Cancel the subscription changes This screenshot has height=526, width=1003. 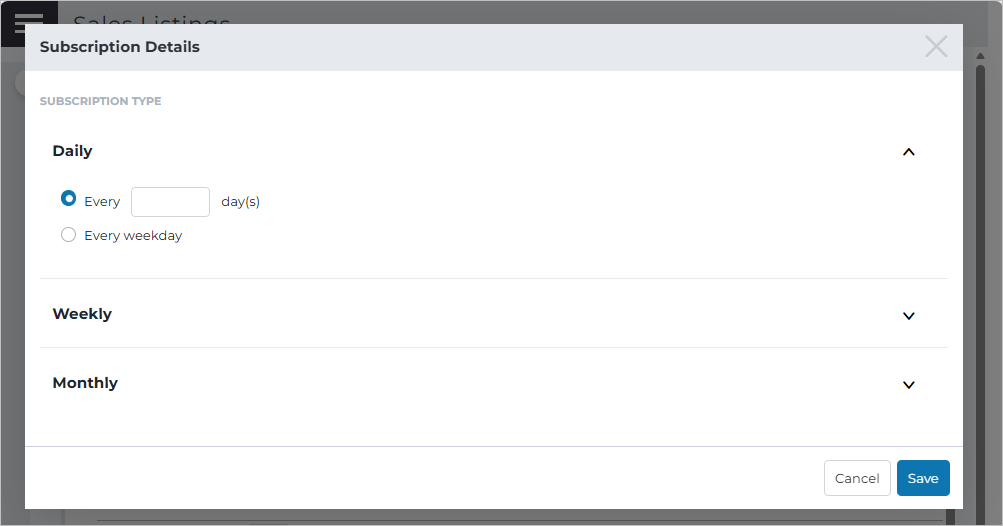[857, 478]
